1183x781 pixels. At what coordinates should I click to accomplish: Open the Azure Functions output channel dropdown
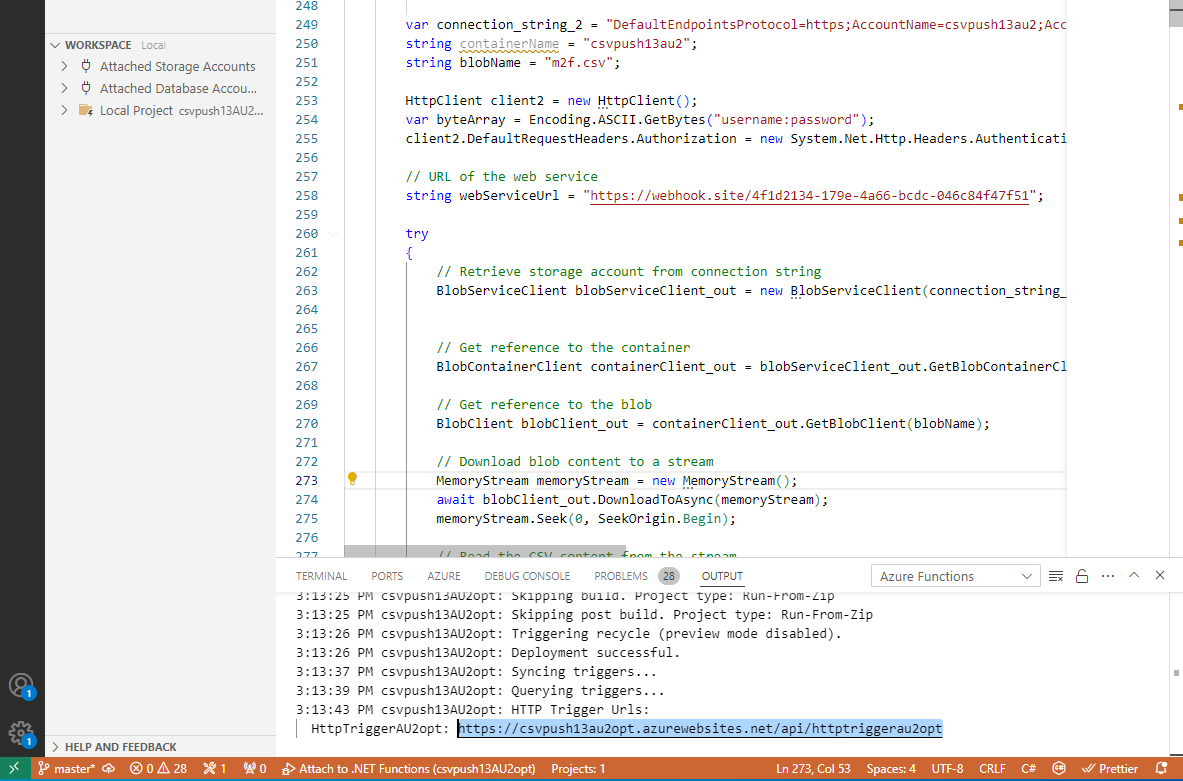click(x=955, y=576)
